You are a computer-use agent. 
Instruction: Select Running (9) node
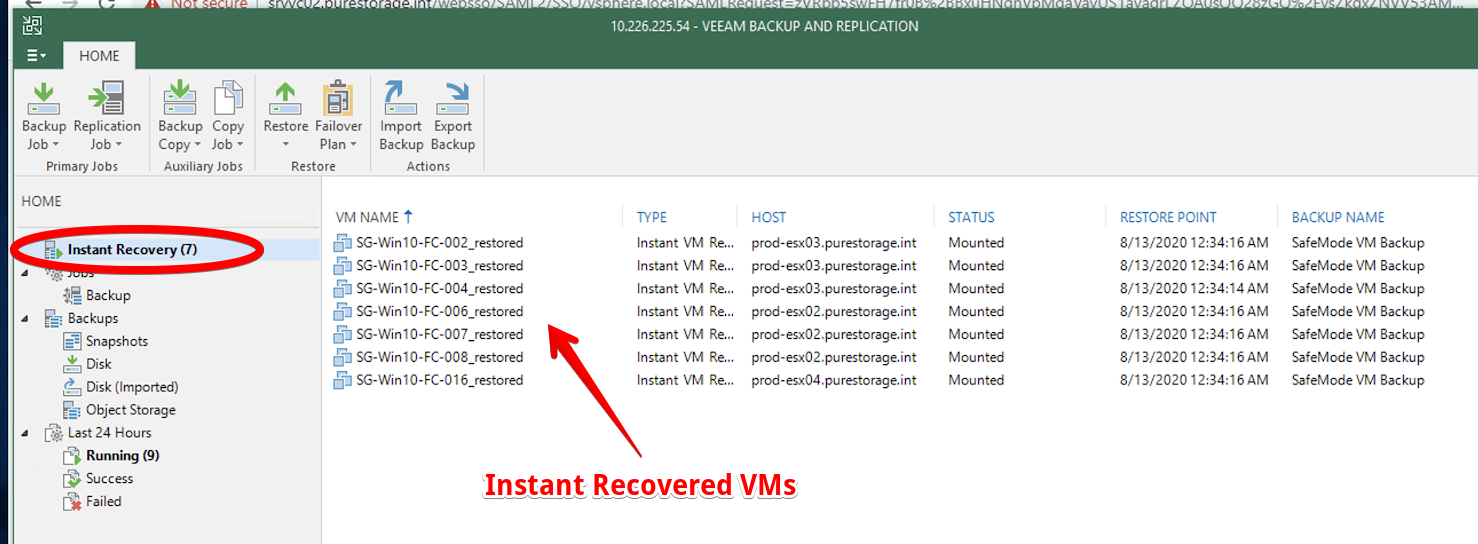[122, 456]
